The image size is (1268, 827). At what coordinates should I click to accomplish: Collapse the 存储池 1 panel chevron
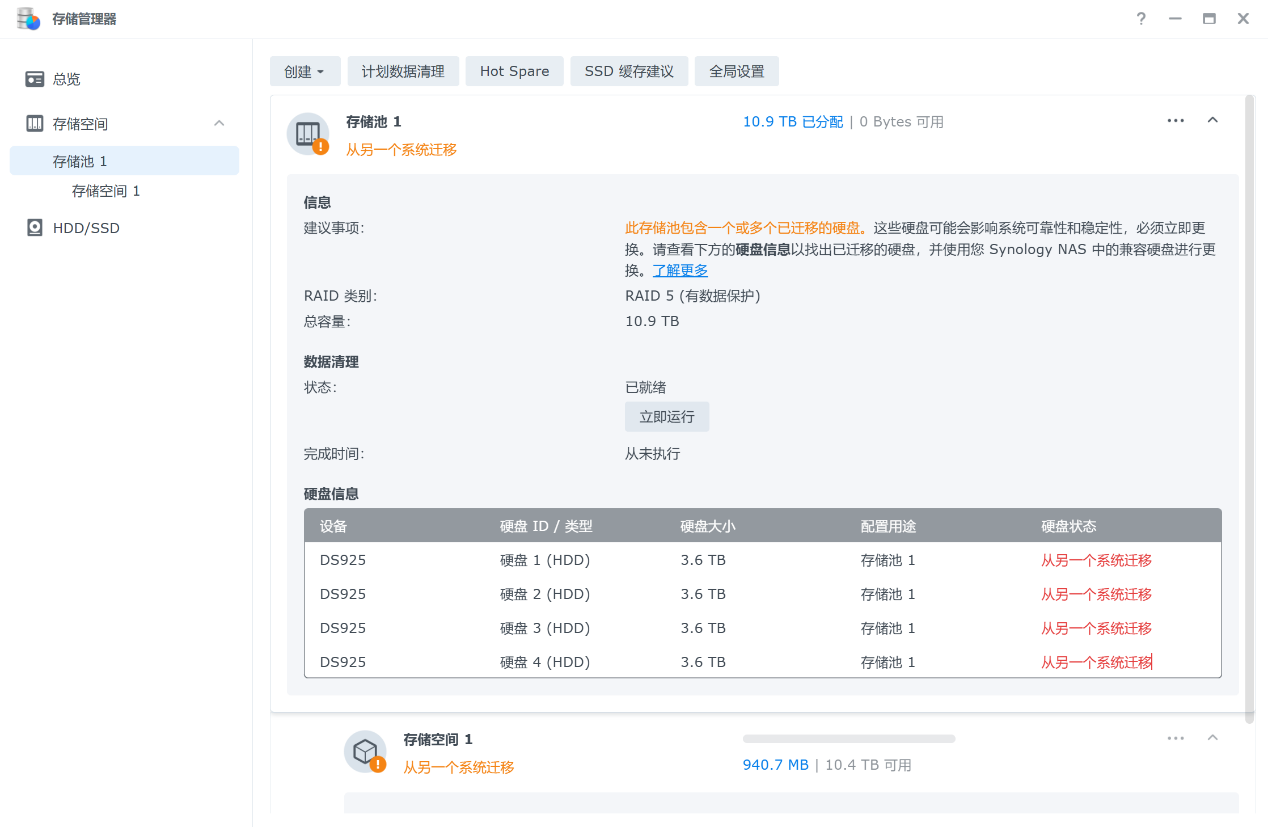tap(1213, 121)
